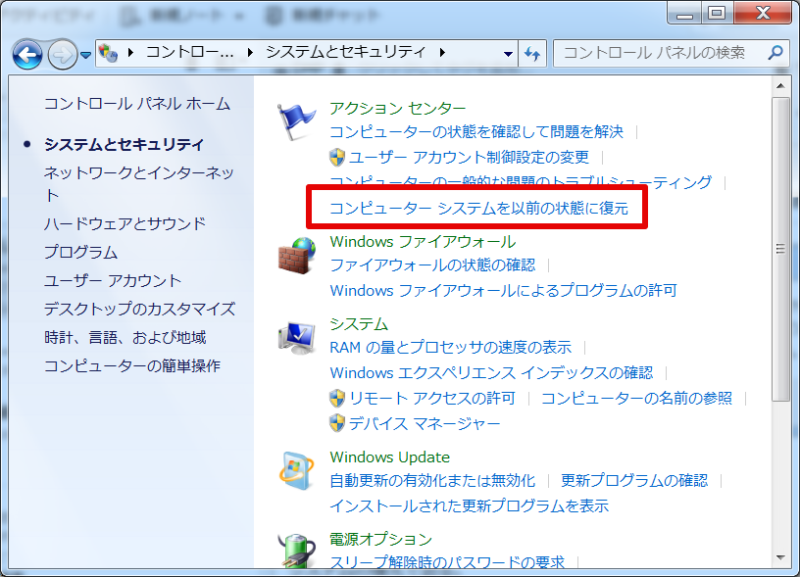The width and height of the screenshot is (800, 577).
Task: Click コンピューターの名前の参照 link
Action: (x=637, y=398)
